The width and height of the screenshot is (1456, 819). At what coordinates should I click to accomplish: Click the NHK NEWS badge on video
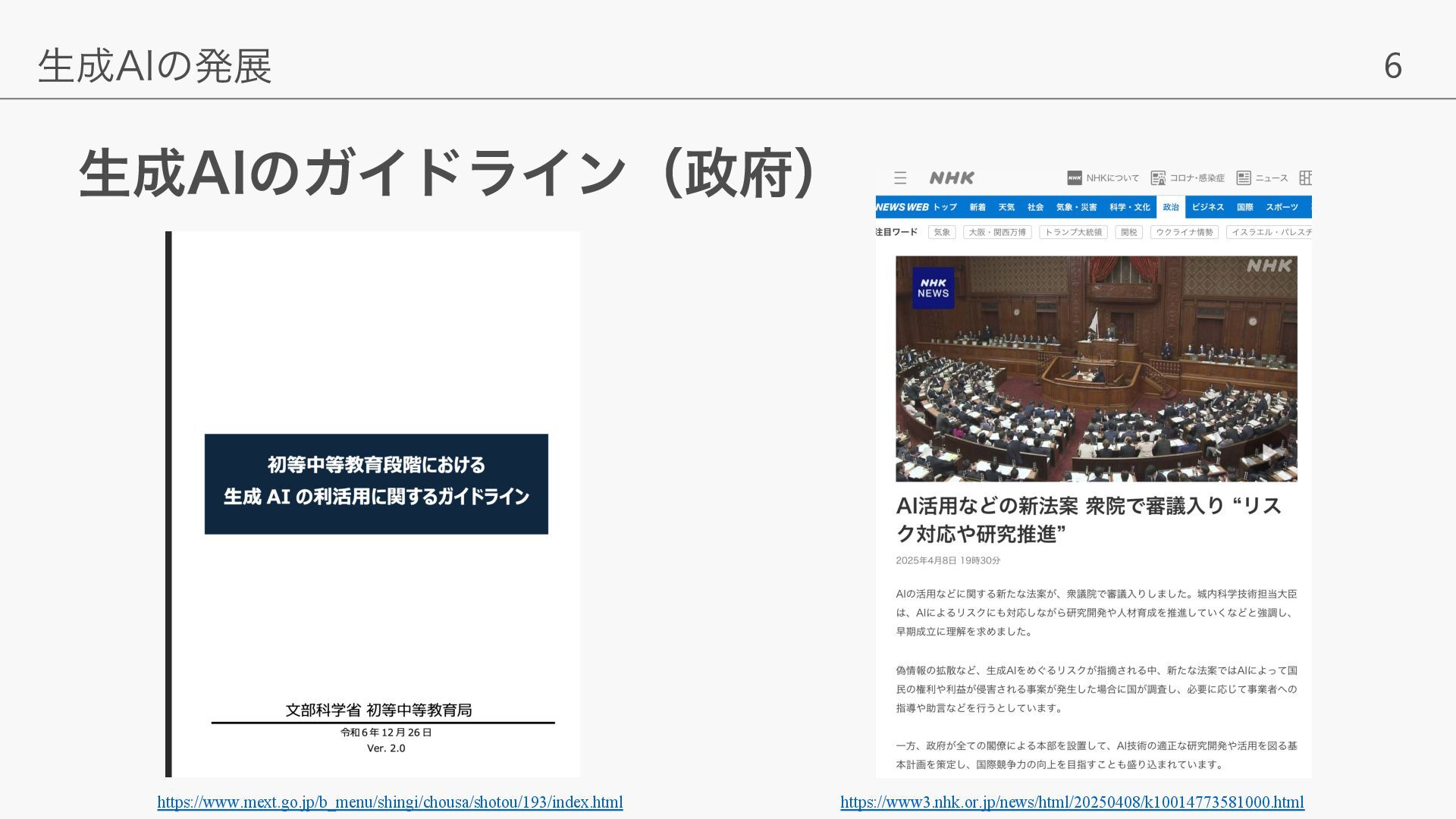pos(933,288)
